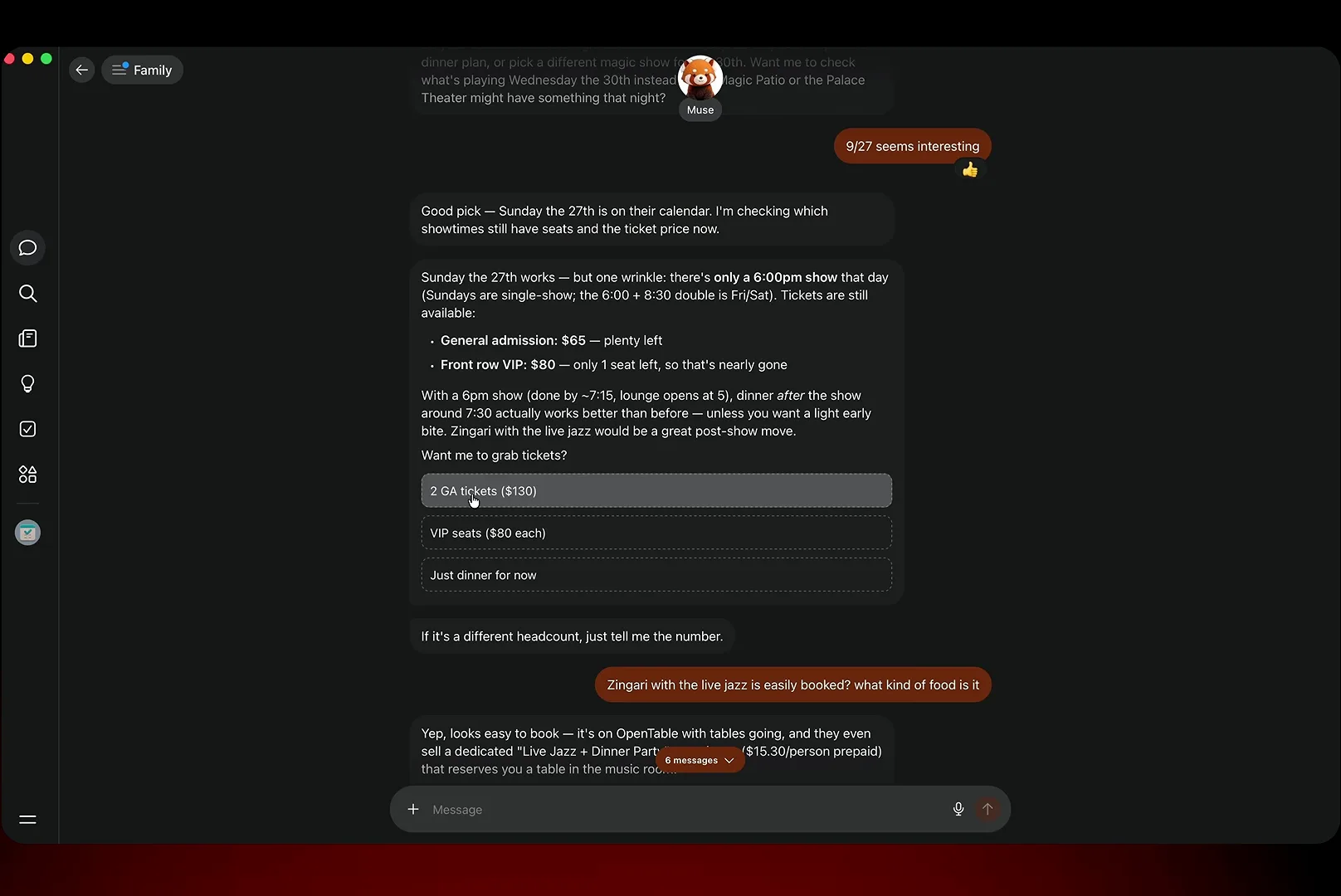Screen dimensions: 1341x896
Task: Open the search icon in sidebar
Action: [27, 293]
